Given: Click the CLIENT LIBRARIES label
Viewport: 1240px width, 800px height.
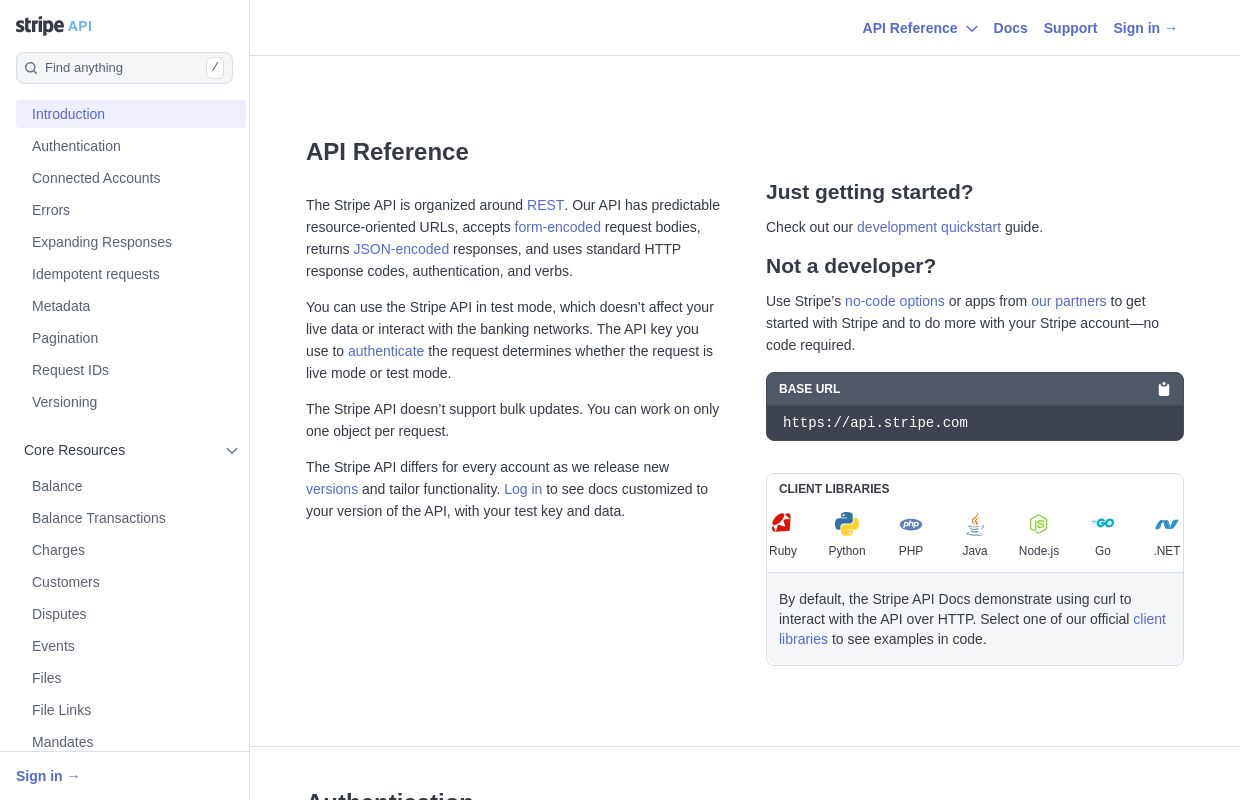Looking at the screenshot, I should click(x=834, y=489).
